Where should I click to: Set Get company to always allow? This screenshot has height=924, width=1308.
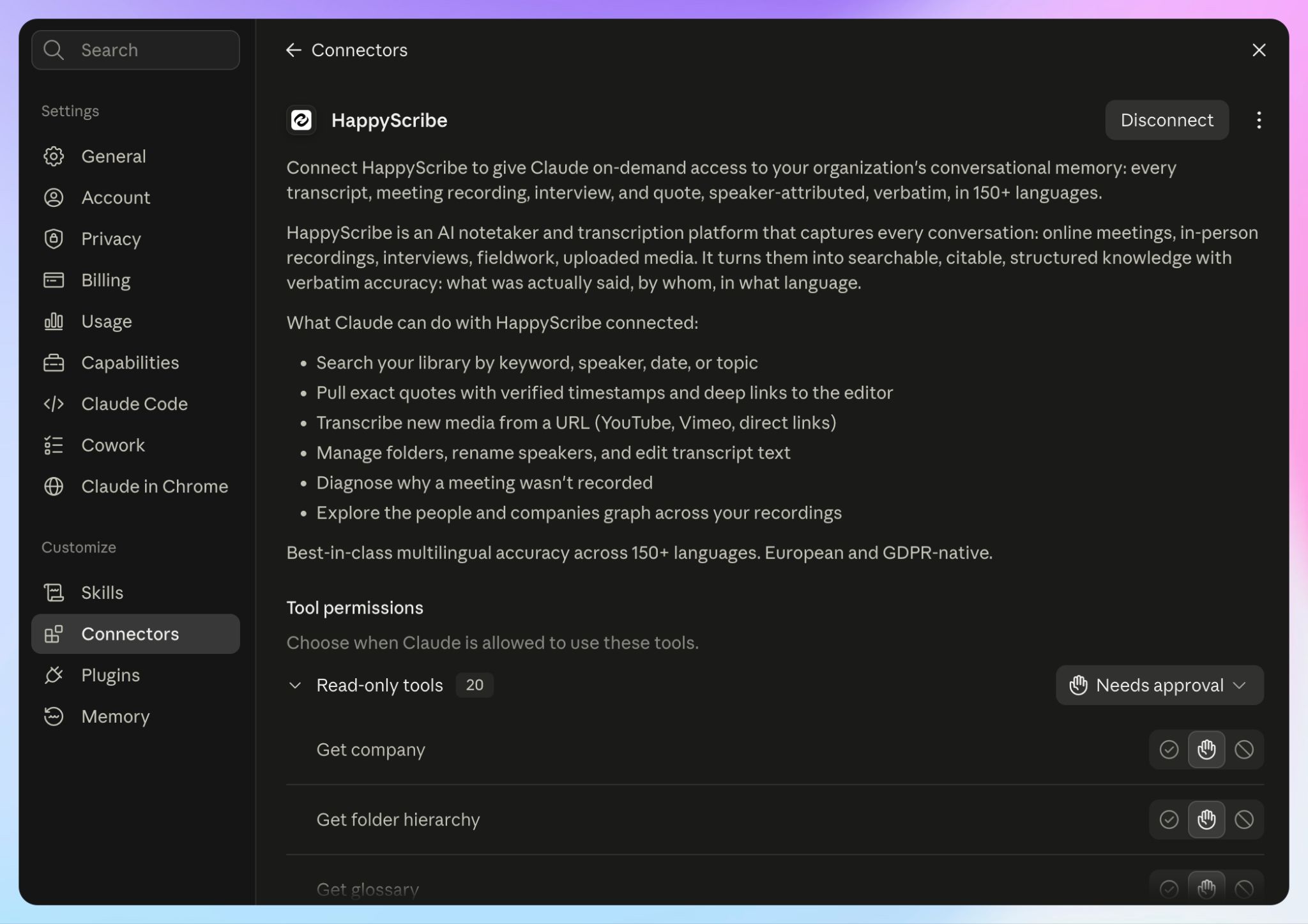[x=1169, y=749]
